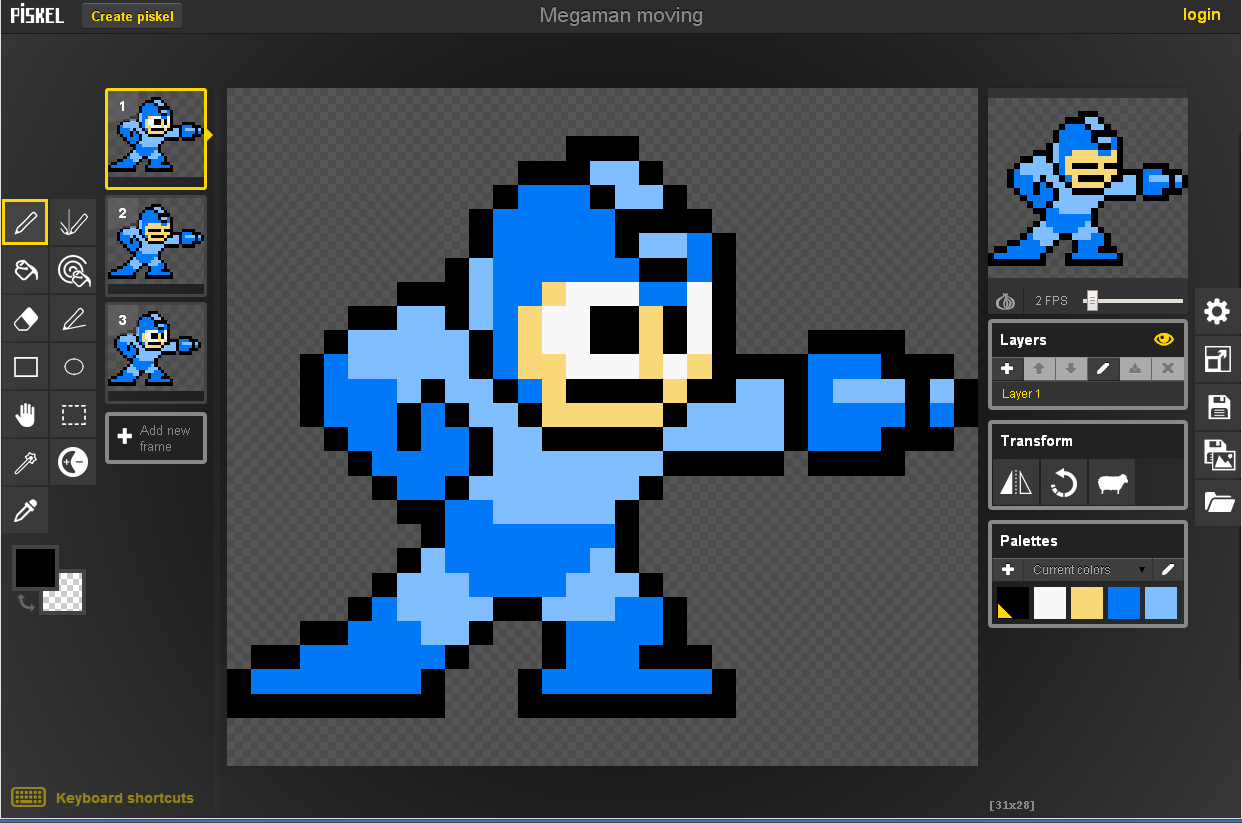This screenshot has width=1242, height=823.
Task: Select the Color picker eyedropper tool
Action: (25, 510)
